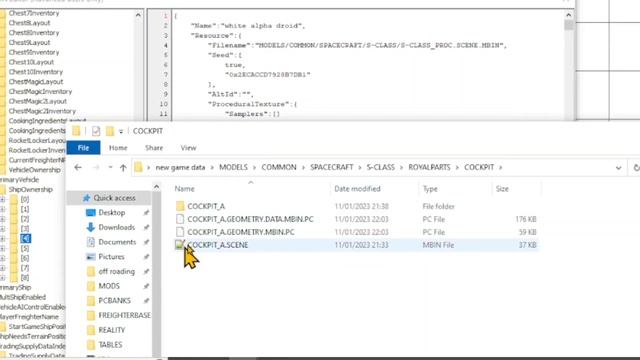This screenshot has height=360, width=640.
Task: Click ROYALPARTS in the breadcrumb path
Action: pos(429,167)
